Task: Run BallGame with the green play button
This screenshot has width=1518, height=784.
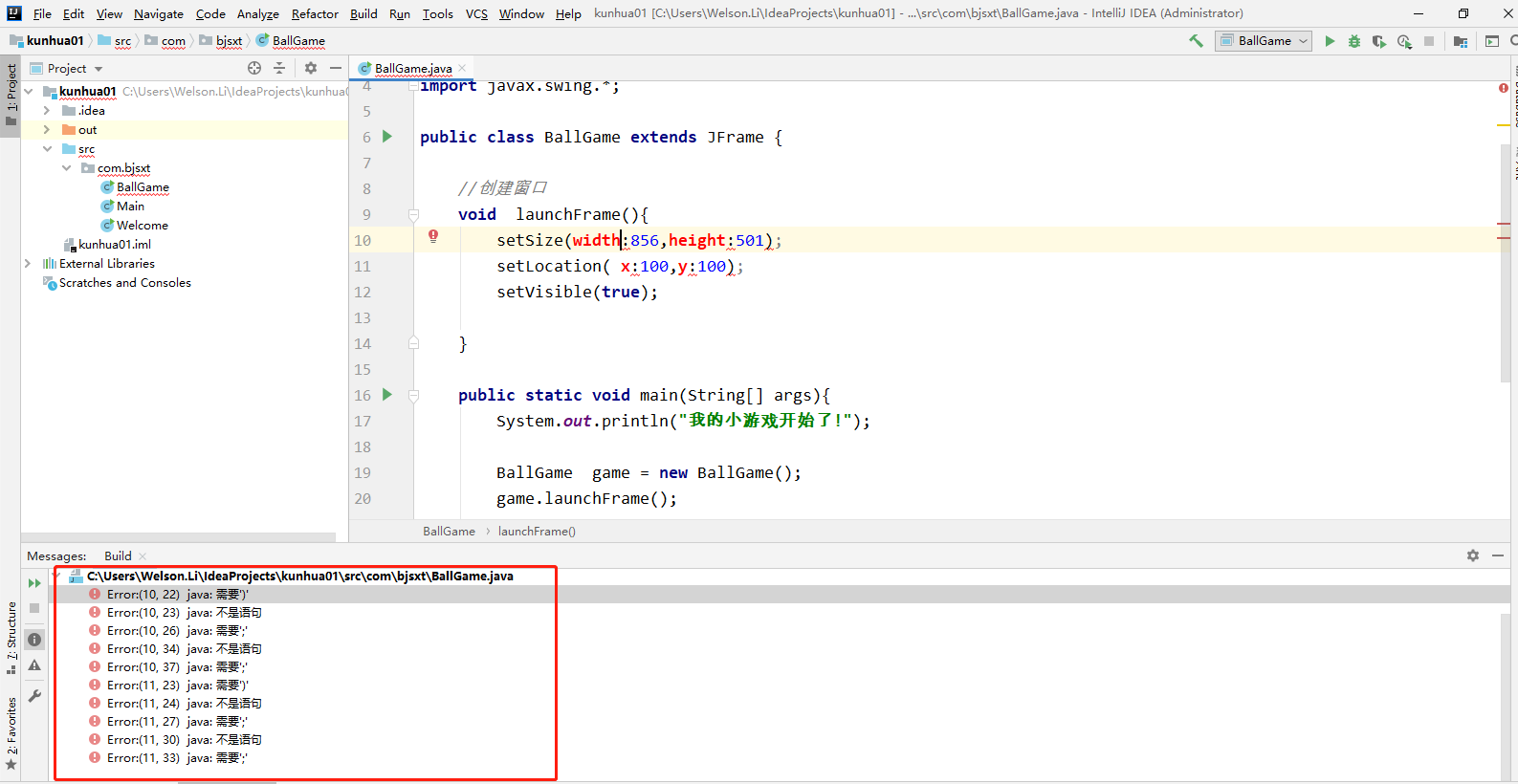Action: pos(1330,41)
